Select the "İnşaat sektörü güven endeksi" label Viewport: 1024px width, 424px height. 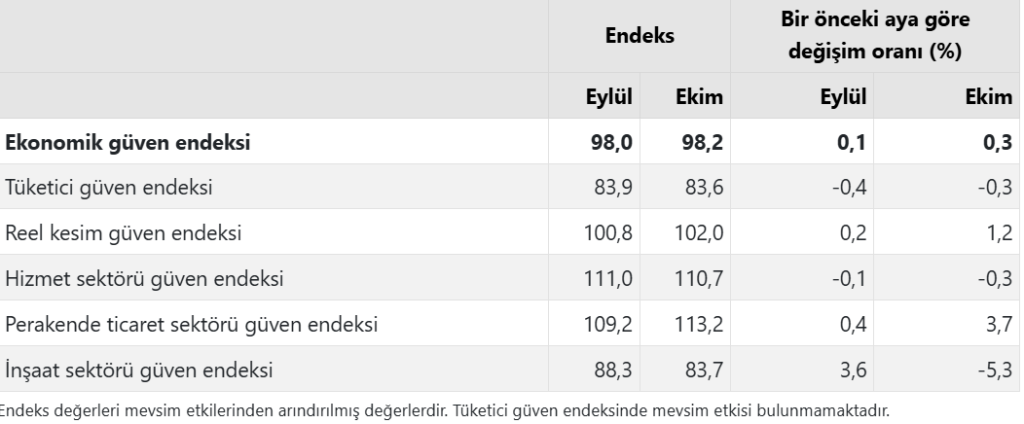139,371
